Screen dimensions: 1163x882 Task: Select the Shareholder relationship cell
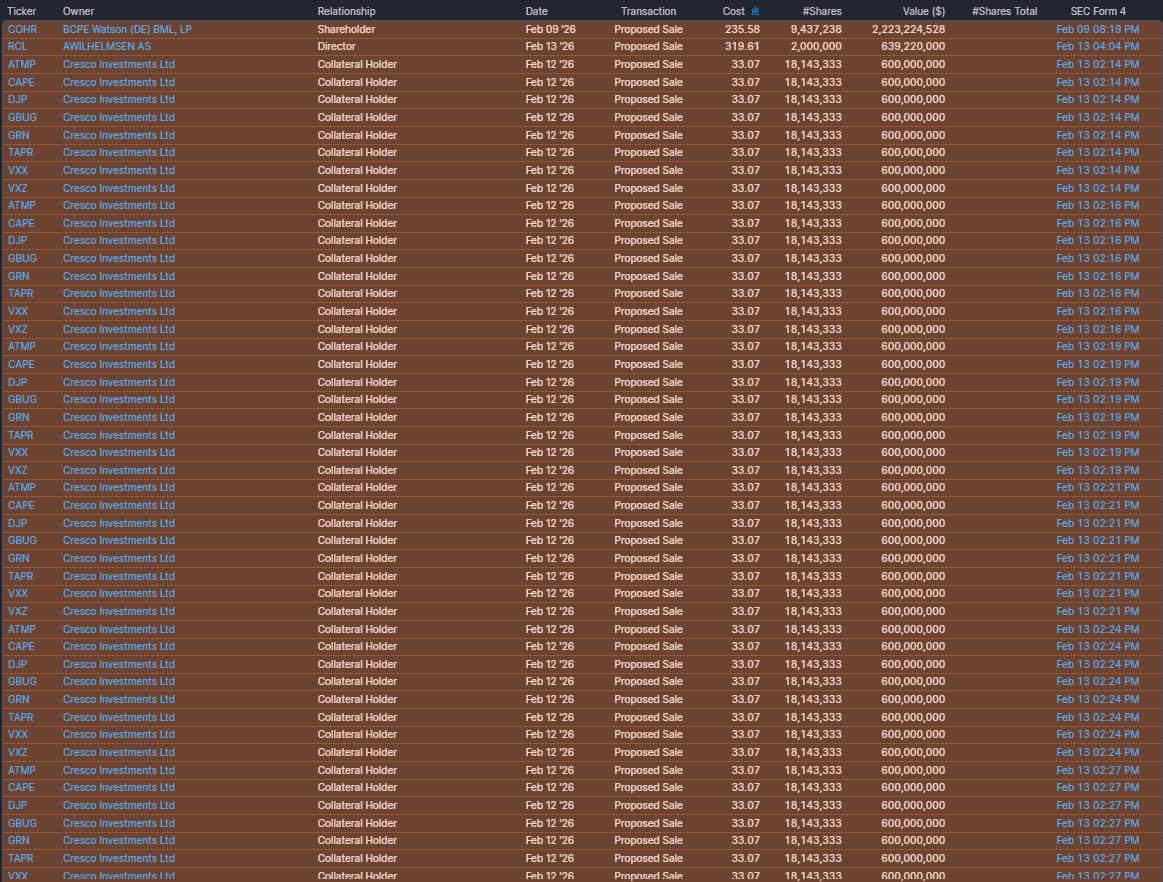click(x=346, y=29)
